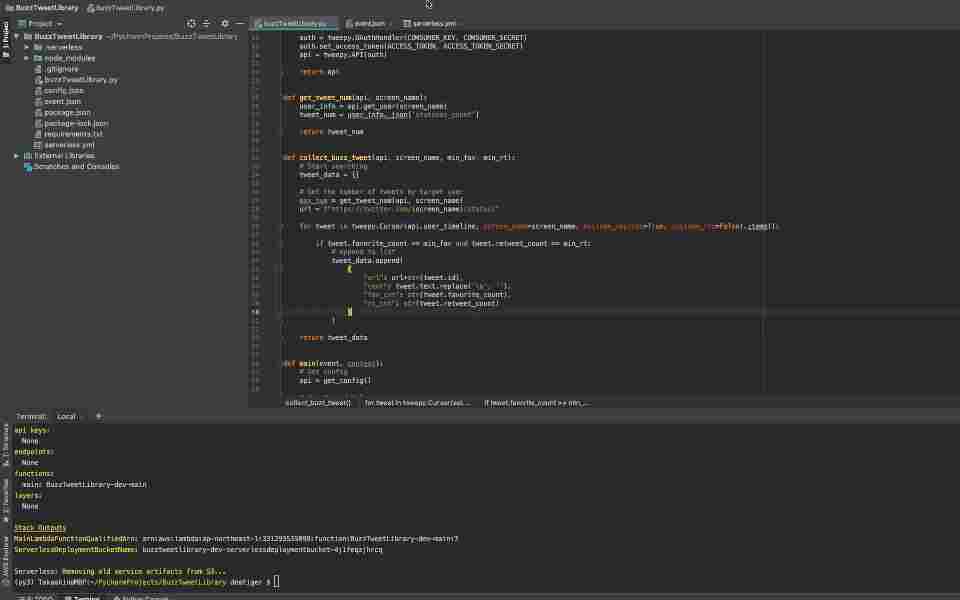
Task: Select .gitignore in project tree
Action: 61,69
